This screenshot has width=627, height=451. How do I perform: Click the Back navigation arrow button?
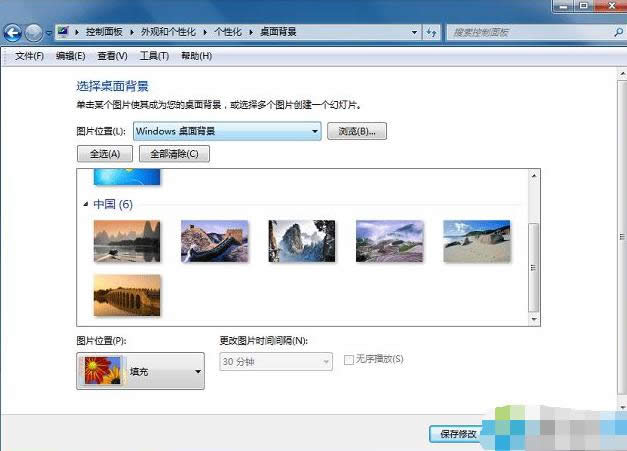pyautogui.click(x=14, y=32)
